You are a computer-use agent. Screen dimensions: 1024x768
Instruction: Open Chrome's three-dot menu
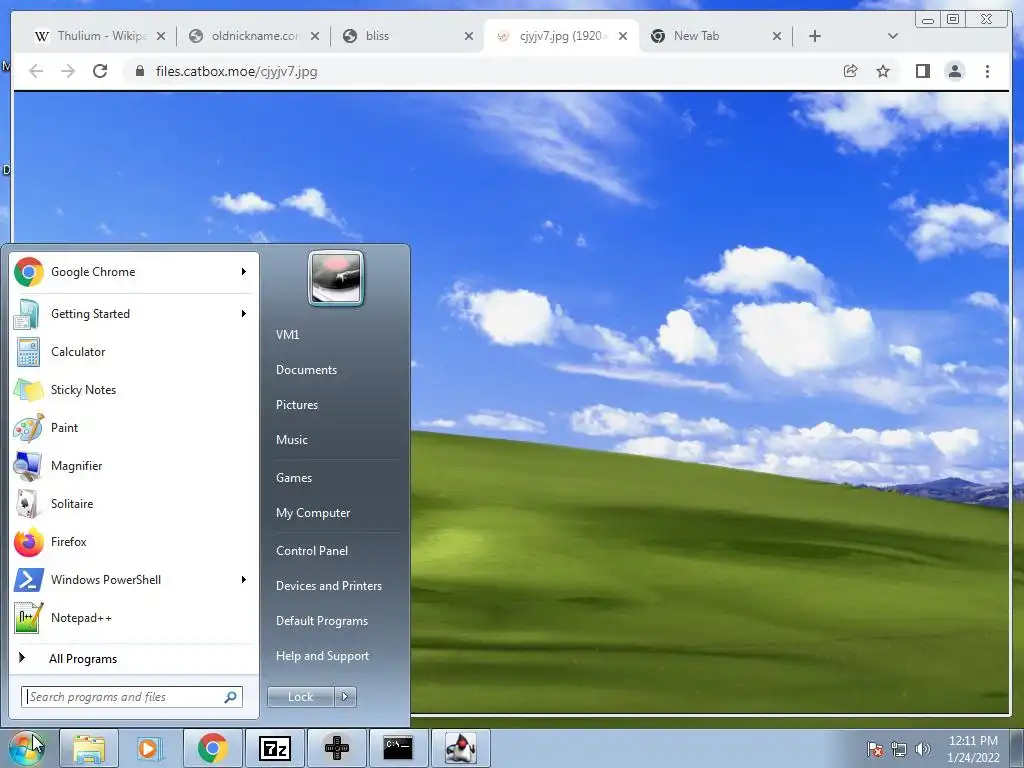(987, 71)
